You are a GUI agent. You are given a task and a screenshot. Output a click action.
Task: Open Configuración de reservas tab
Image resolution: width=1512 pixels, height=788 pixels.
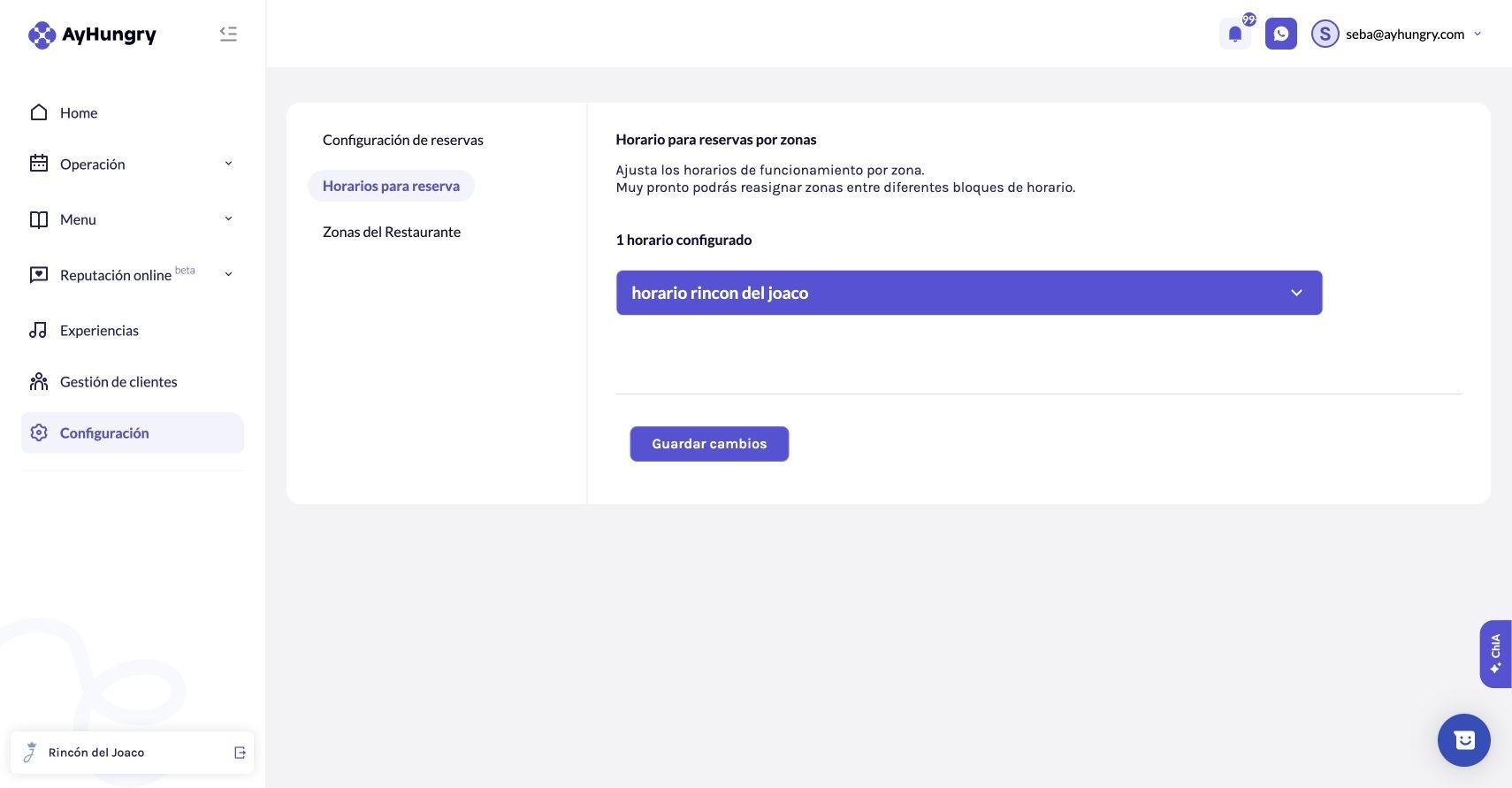(x=403, y=140)
